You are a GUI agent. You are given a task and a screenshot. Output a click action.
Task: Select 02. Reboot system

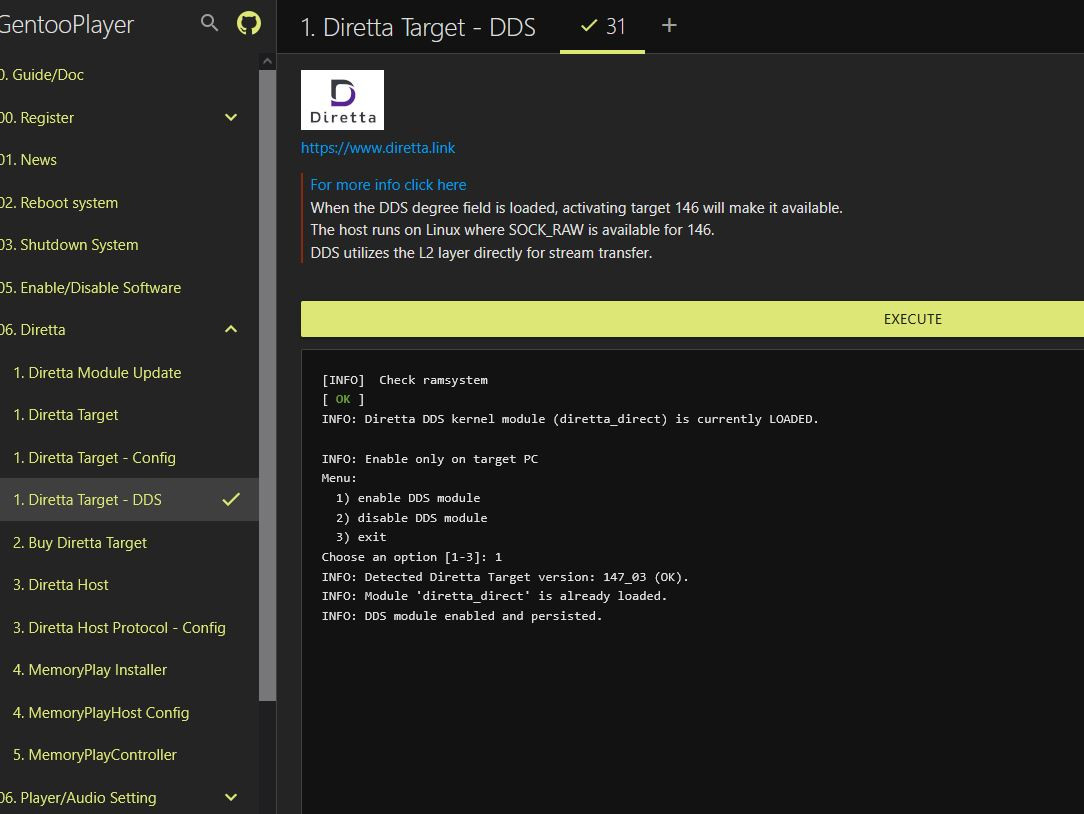click(129, 203)
